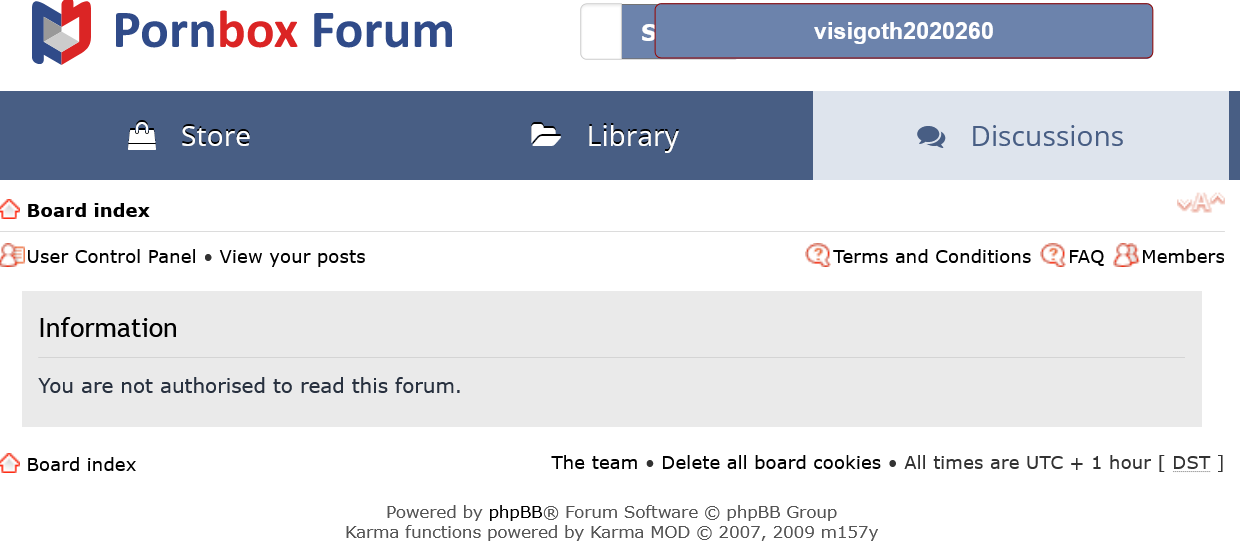
Task: Click the shopping bag Store icon
Action: (142, 136)
